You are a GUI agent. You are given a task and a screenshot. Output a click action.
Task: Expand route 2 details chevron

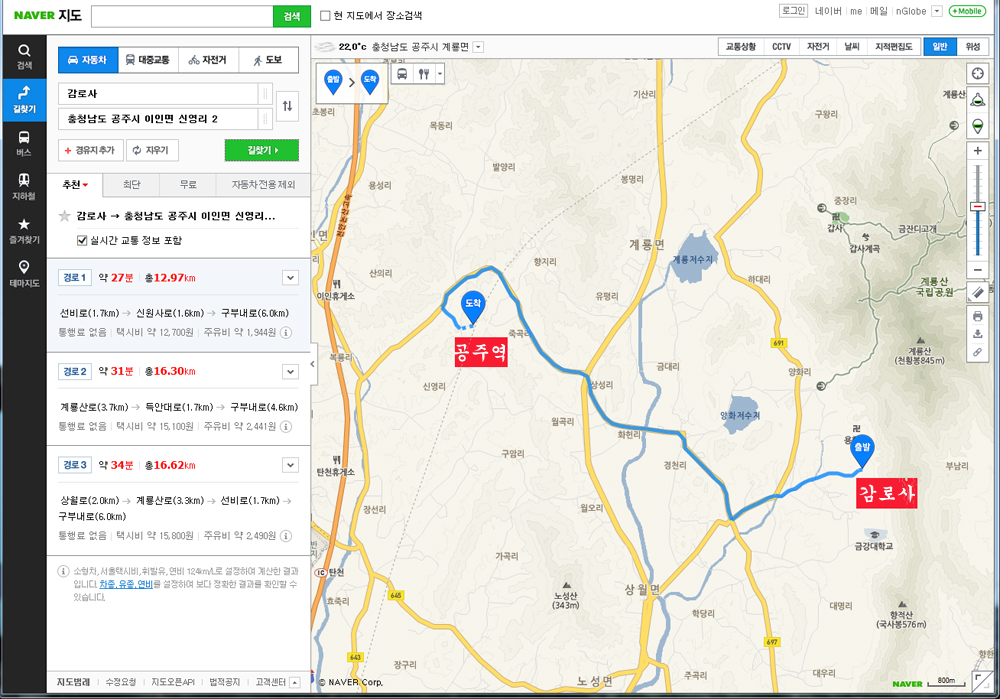click(x=290, y=372)
